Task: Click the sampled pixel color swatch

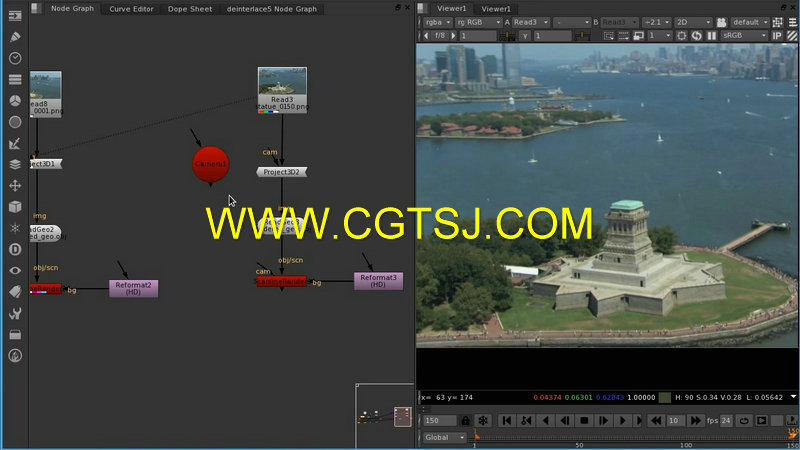Action: pyautogui.click(x=664, y=397)
